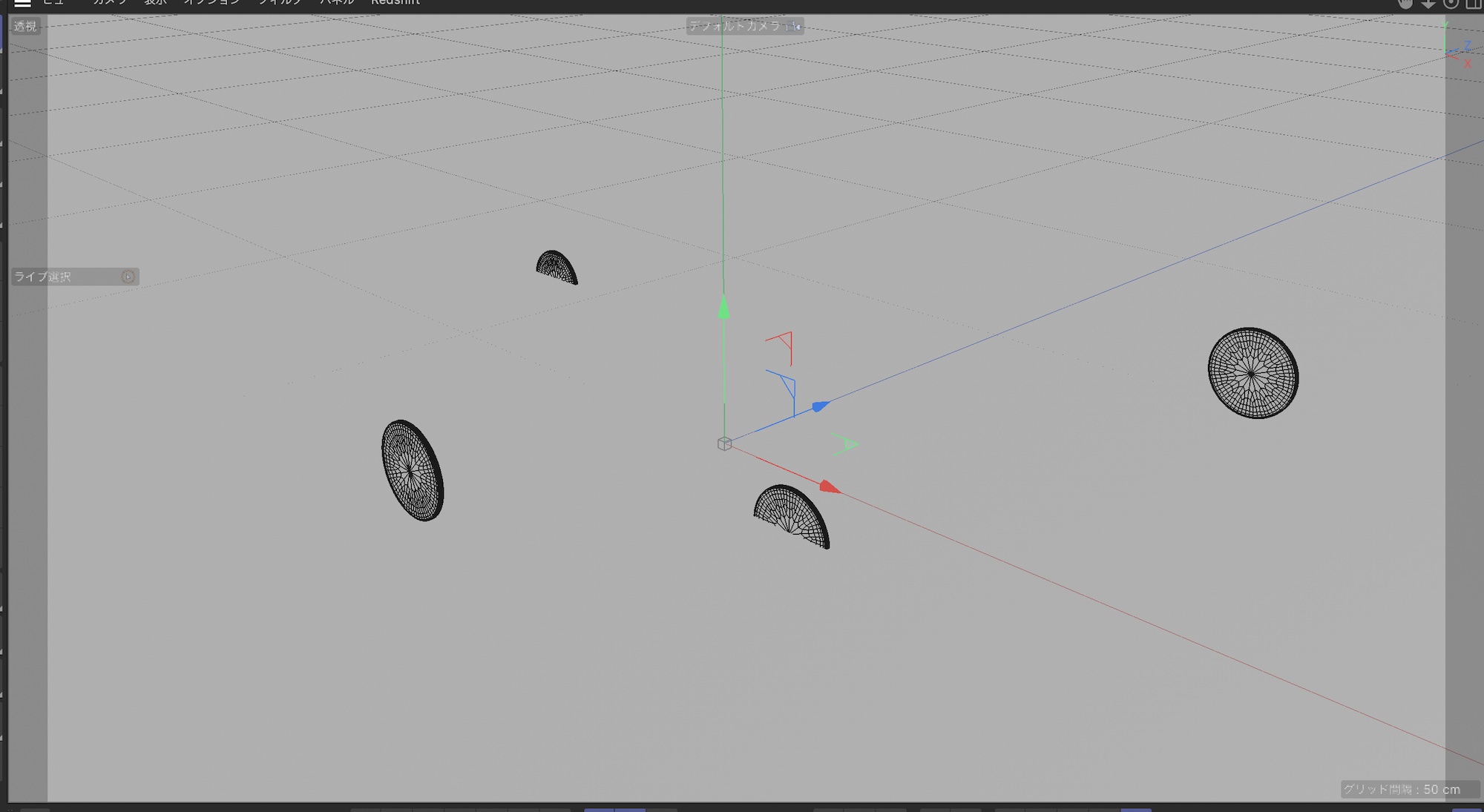Open the オプション menu
Screen dimensions: 1484x812
click(x=212, y=2)
